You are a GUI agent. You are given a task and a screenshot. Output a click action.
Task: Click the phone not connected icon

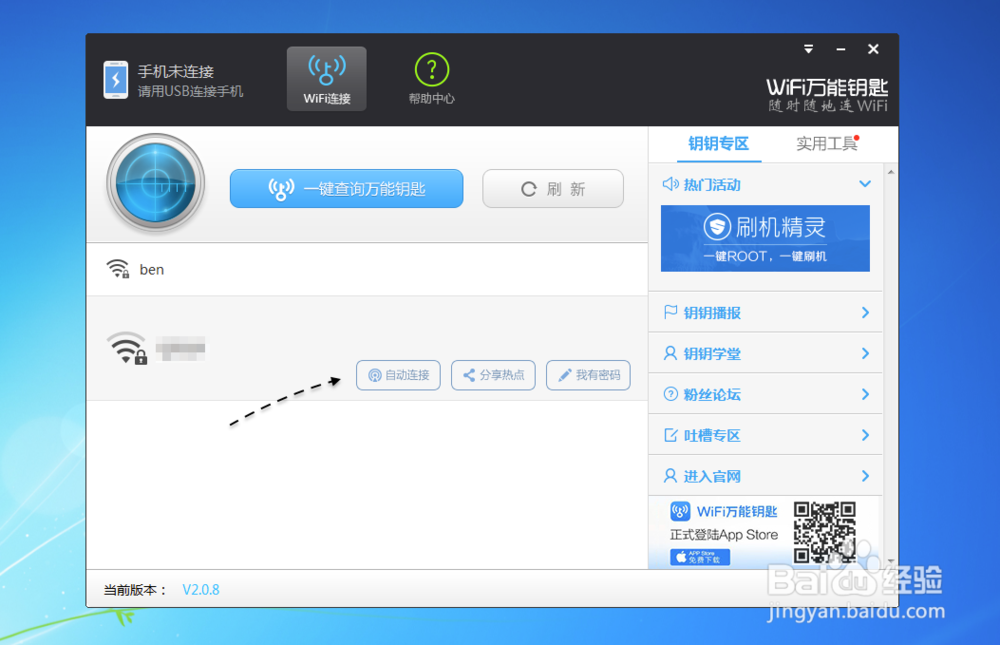[115, 80]
